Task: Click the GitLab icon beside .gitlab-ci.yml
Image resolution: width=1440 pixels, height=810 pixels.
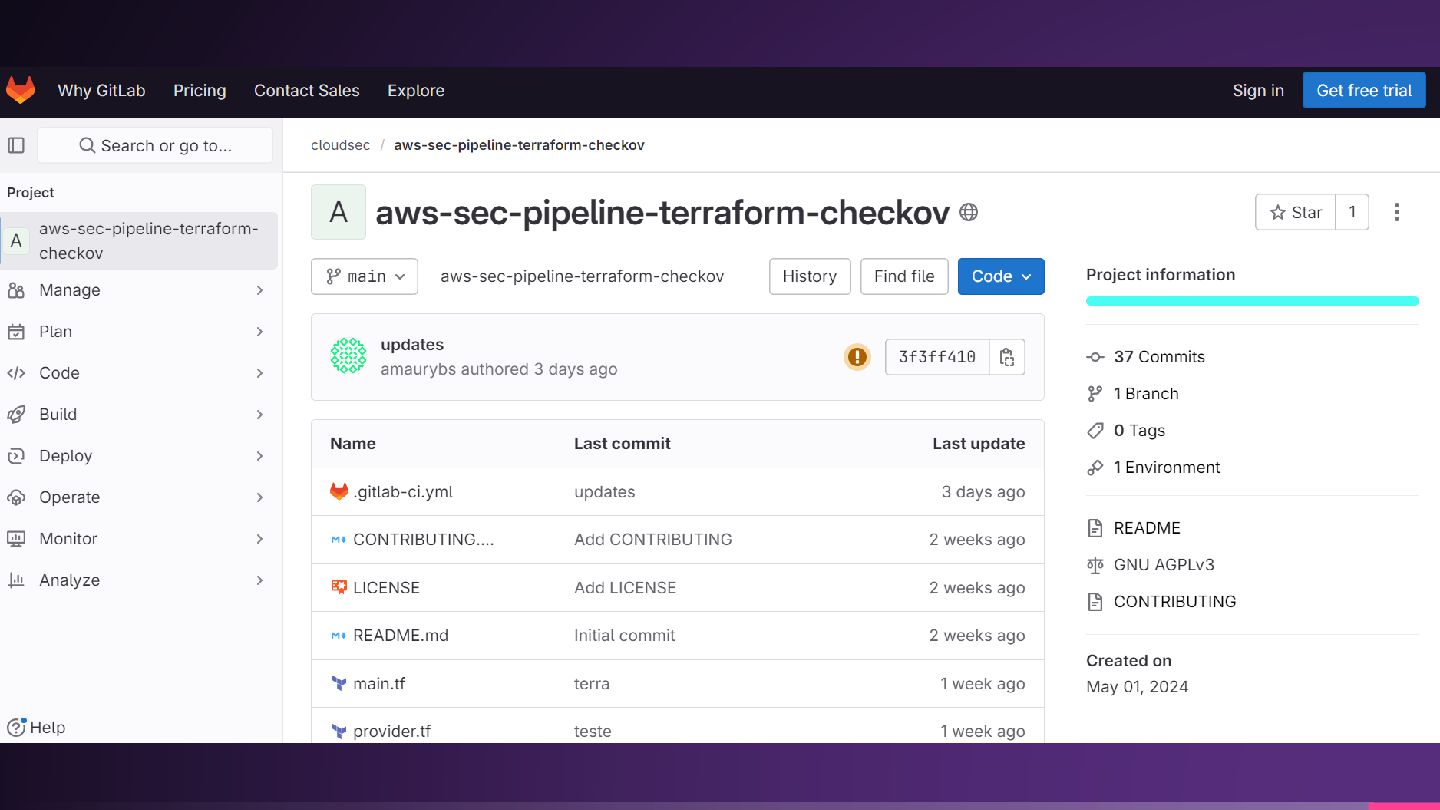Action: pyautogui.click(x=339, y=492)
